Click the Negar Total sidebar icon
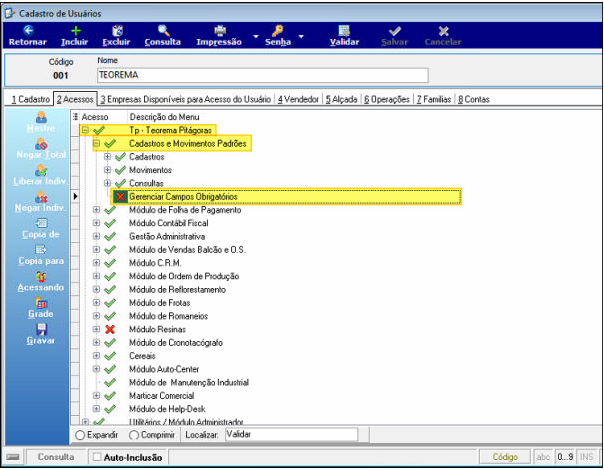The image size is (604, 470). click(41, 144)
